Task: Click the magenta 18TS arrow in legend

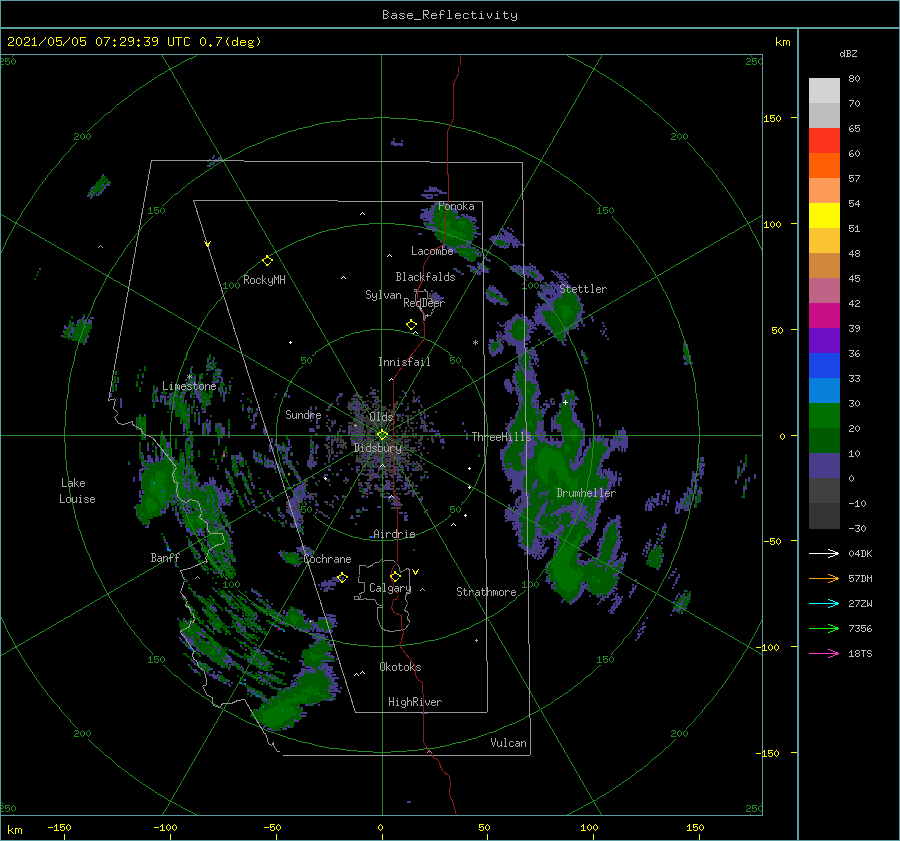Action: pos(824,653)
